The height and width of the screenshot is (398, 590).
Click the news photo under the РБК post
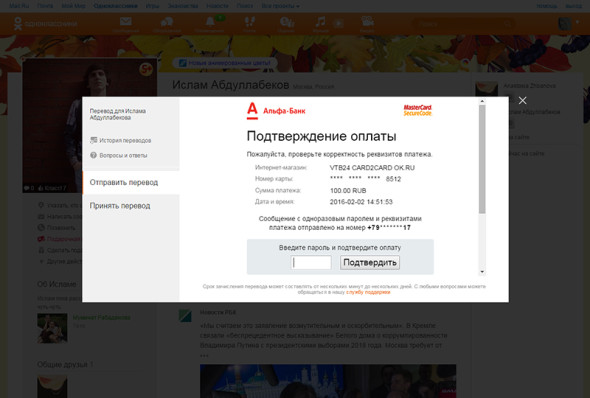328,381
